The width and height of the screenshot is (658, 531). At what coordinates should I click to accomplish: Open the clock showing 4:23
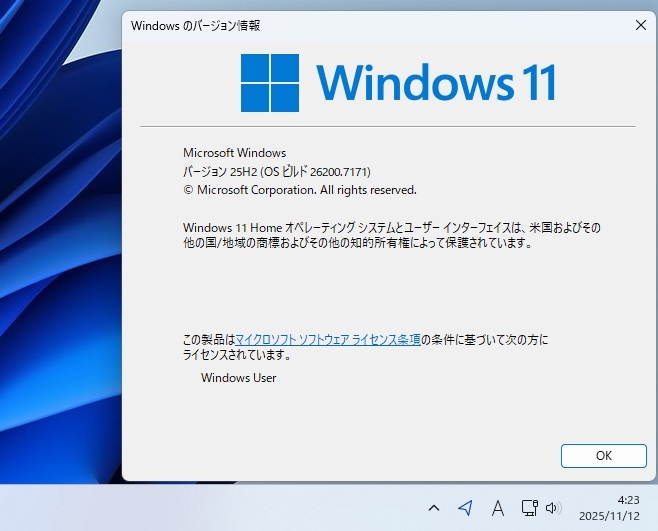628,500
